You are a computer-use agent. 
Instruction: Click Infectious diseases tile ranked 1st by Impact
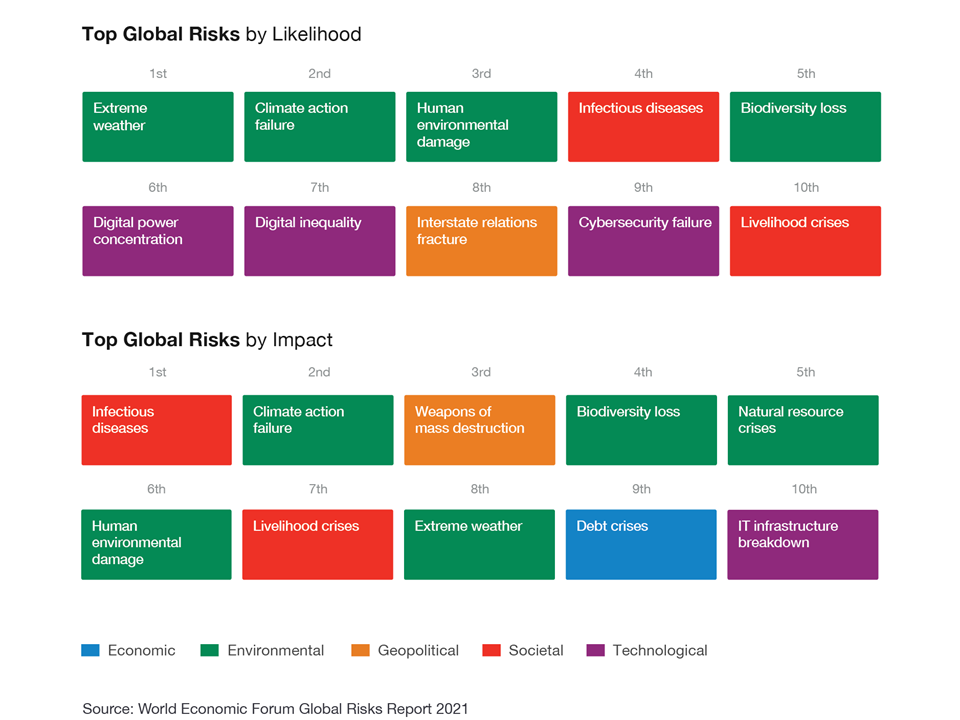point(156,430)
